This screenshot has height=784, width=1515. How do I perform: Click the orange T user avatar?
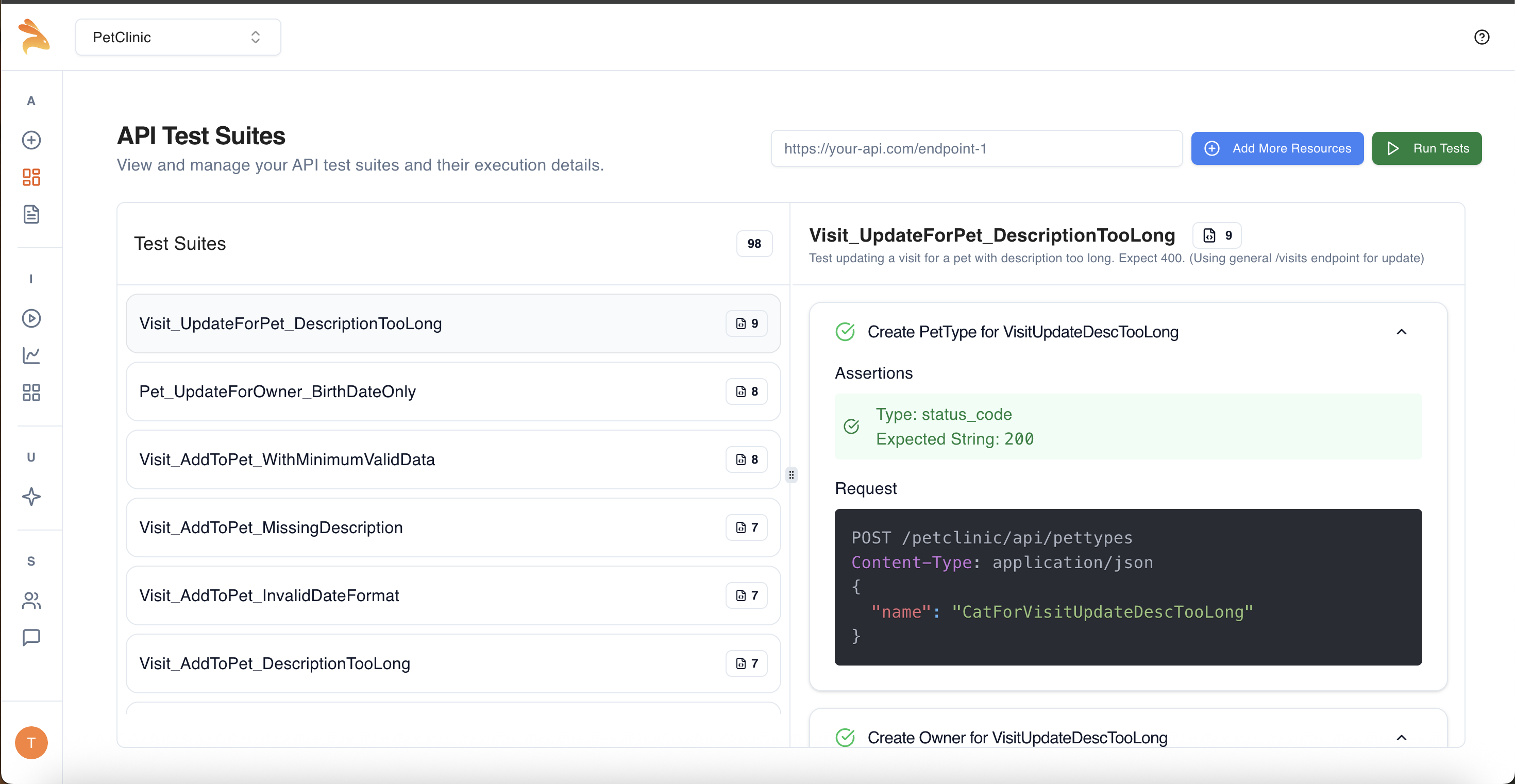coord(31,742)
